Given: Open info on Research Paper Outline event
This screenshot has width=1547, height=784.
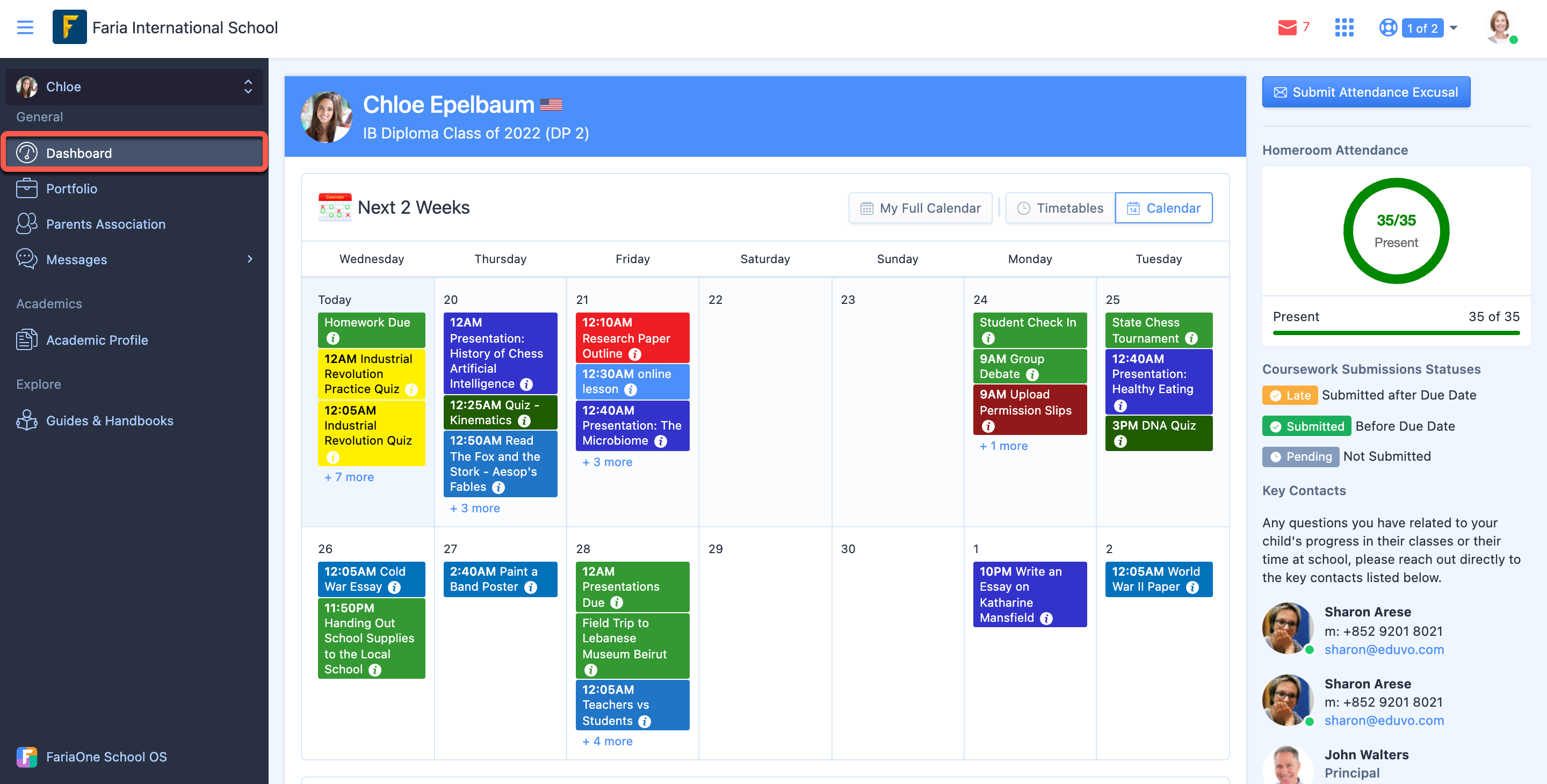Looking at the screenshot, I should tap(634, 354).
